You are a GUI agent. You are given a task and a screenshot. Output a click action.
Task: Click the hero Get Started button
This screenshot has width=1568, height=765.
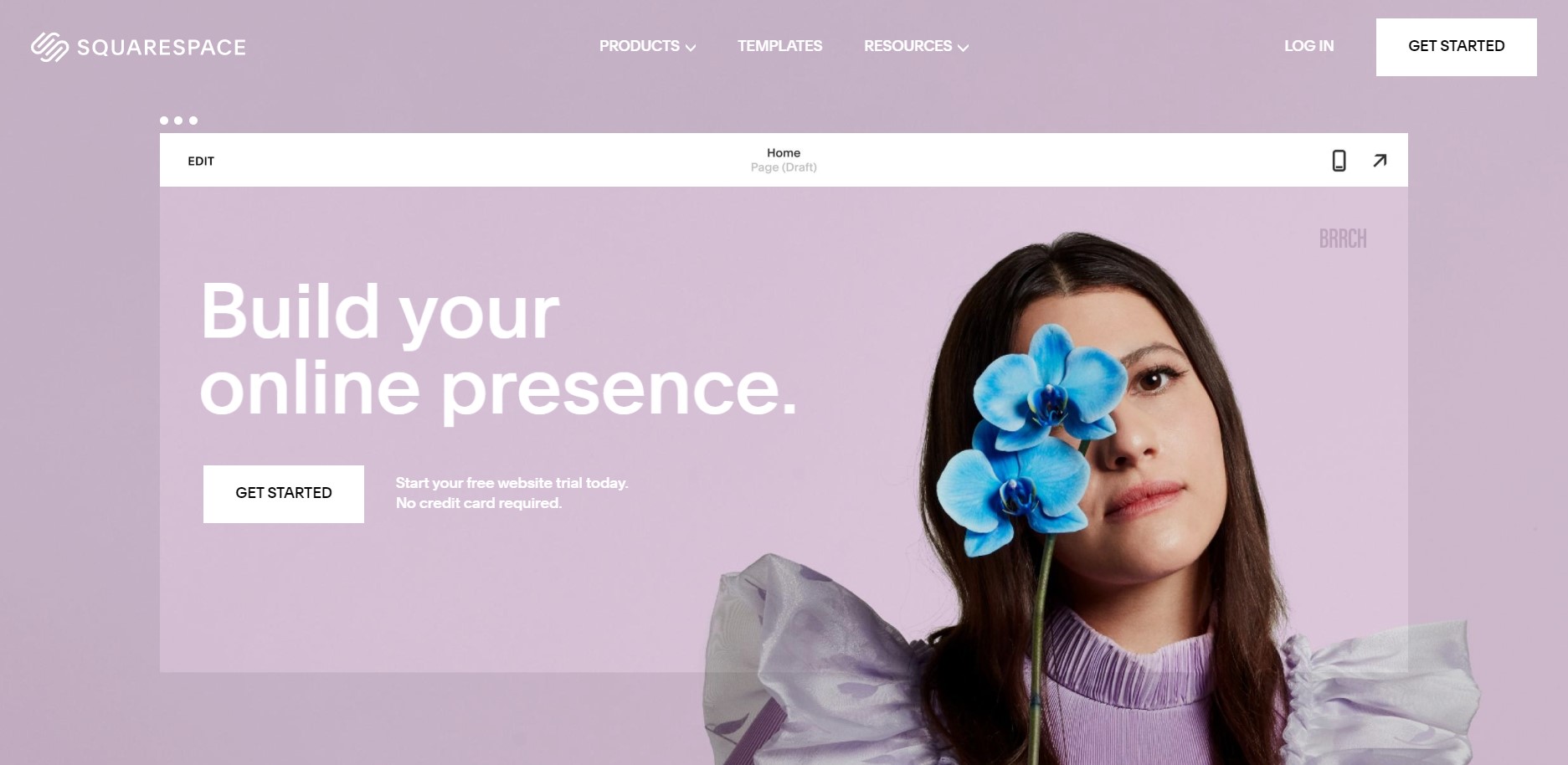coord(284,494)
